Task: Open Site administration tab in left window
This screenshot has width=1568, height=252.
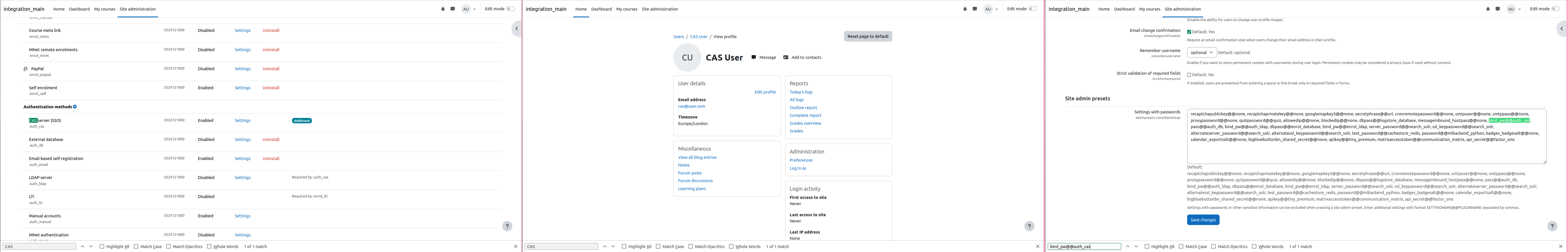Action: (x=138, y=9)
